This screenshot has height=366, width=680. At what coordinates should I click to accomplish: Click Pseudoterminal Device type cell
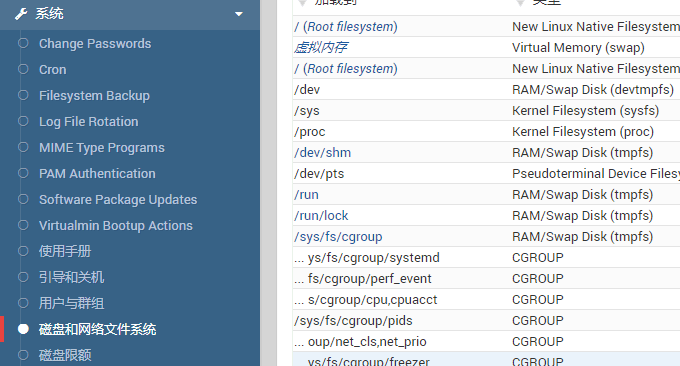click(x=596, y=174)
